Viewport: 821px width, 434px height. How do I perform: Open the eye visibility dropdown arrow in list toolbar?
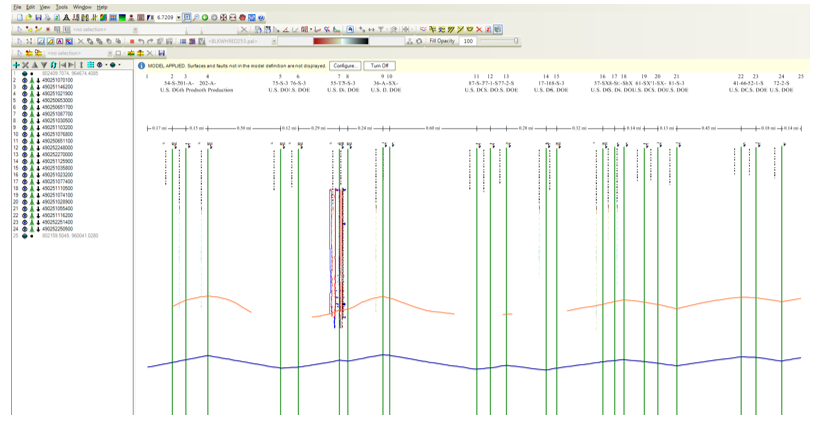106,65
